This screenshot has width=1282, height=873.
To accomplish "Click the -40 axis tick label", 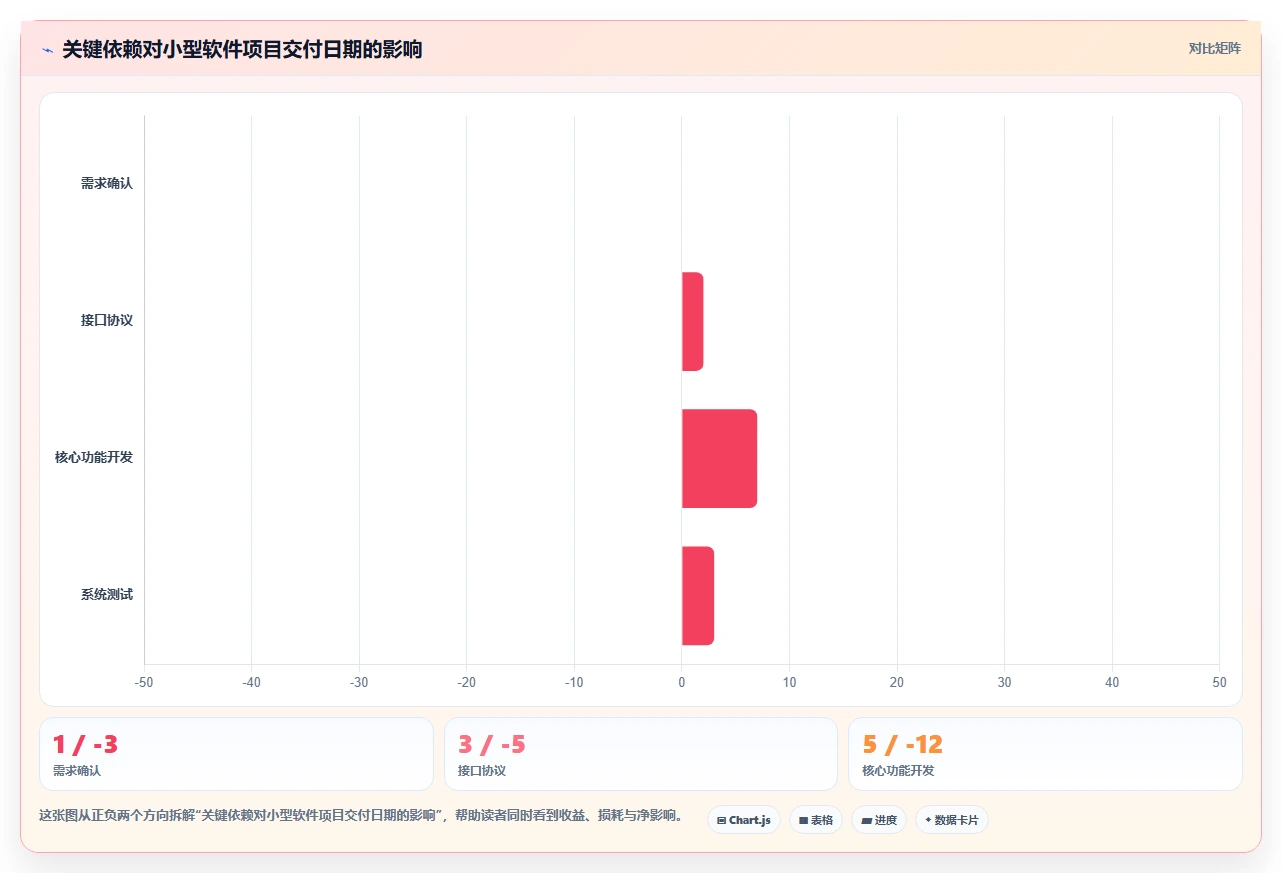I will pyautogui.click(x=251, y=682).
